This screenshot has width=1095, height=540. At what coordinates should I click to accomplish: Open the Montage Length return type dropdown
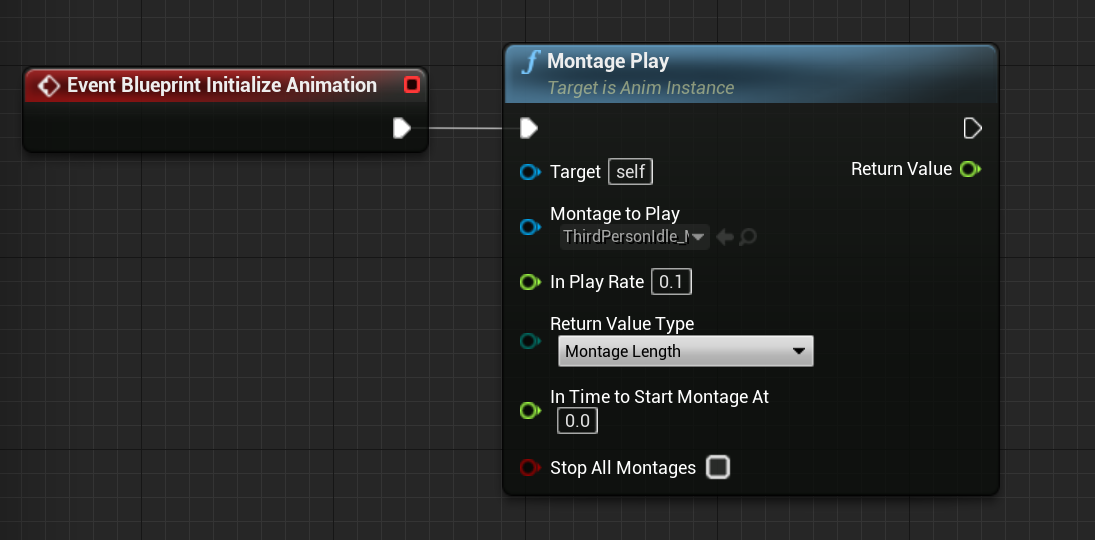pos(686,351)
